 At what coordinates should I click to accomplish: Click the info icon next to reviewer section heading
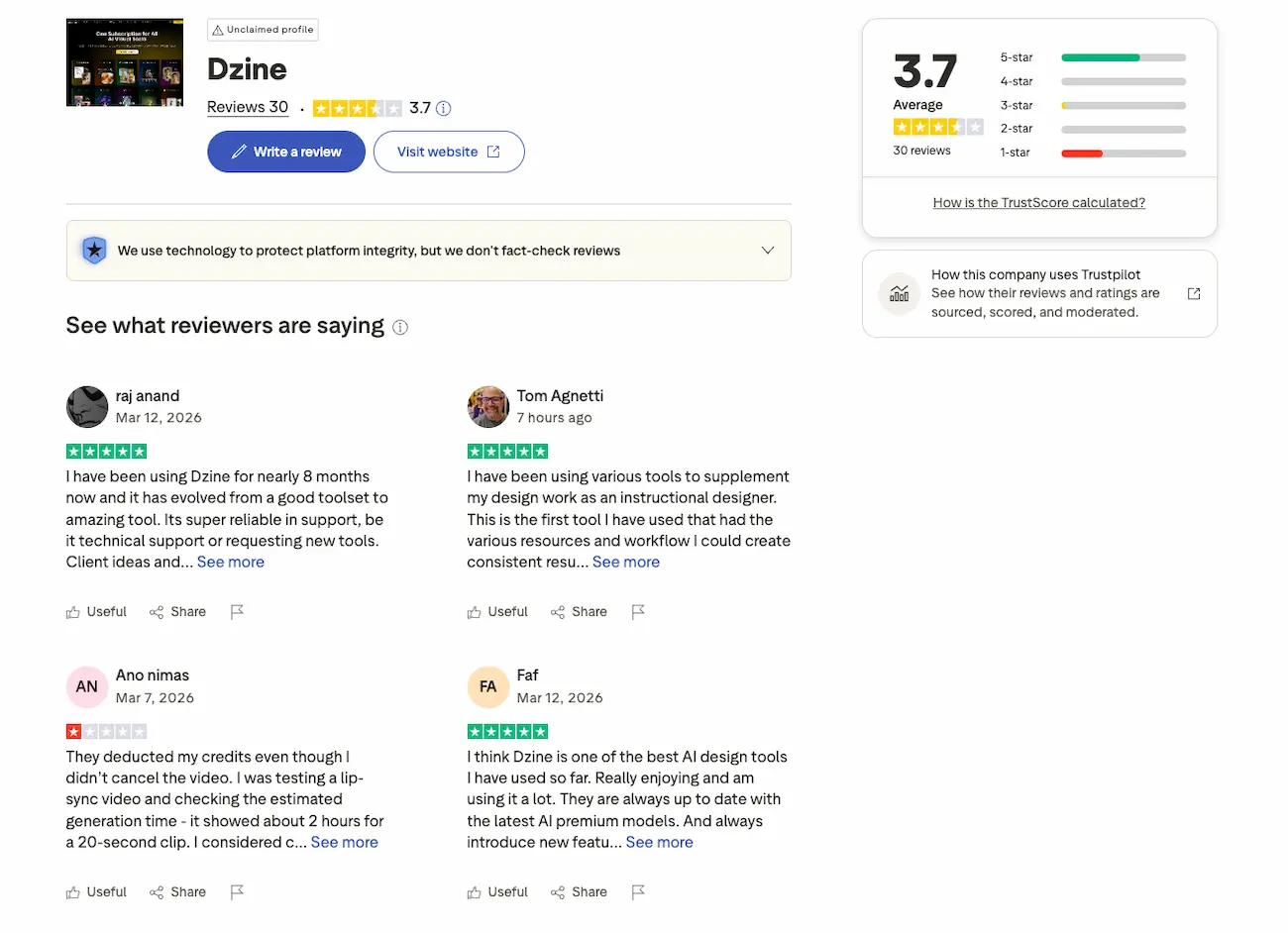(400, 327)
